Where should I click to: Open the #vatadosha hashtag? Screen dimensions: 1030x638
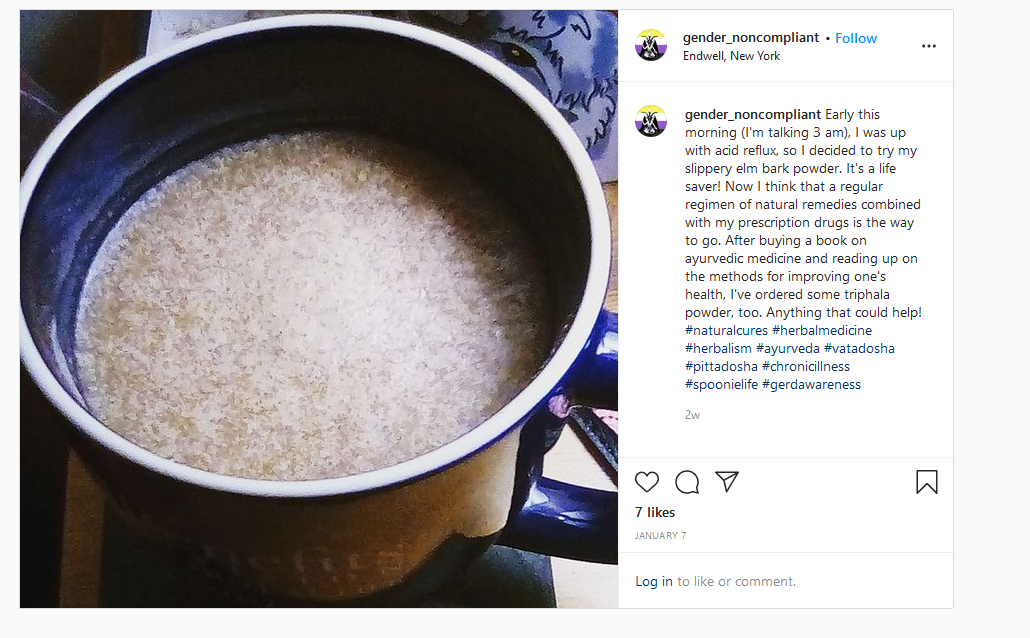[859, 348]
